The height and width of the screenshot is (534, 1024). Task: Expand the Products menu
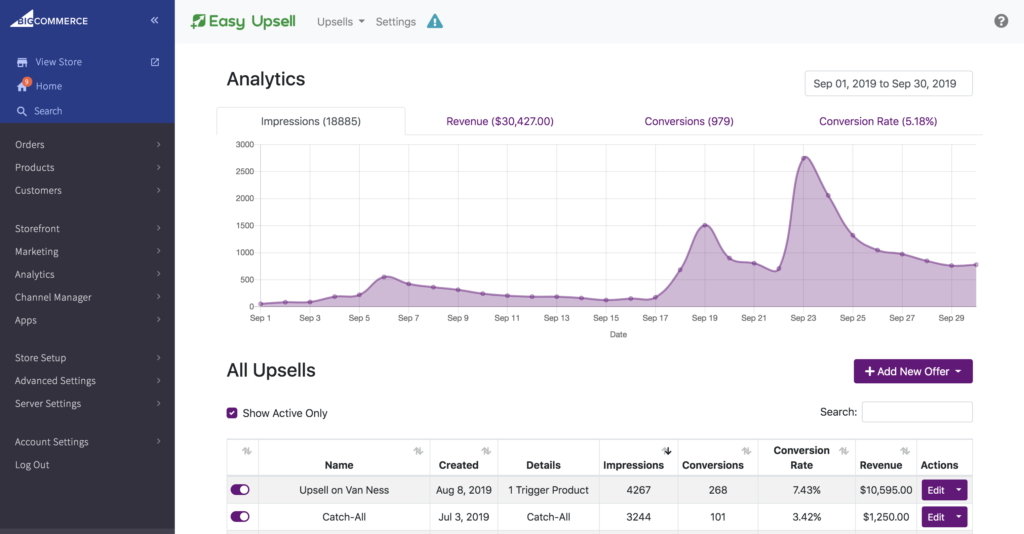point(88,167)
